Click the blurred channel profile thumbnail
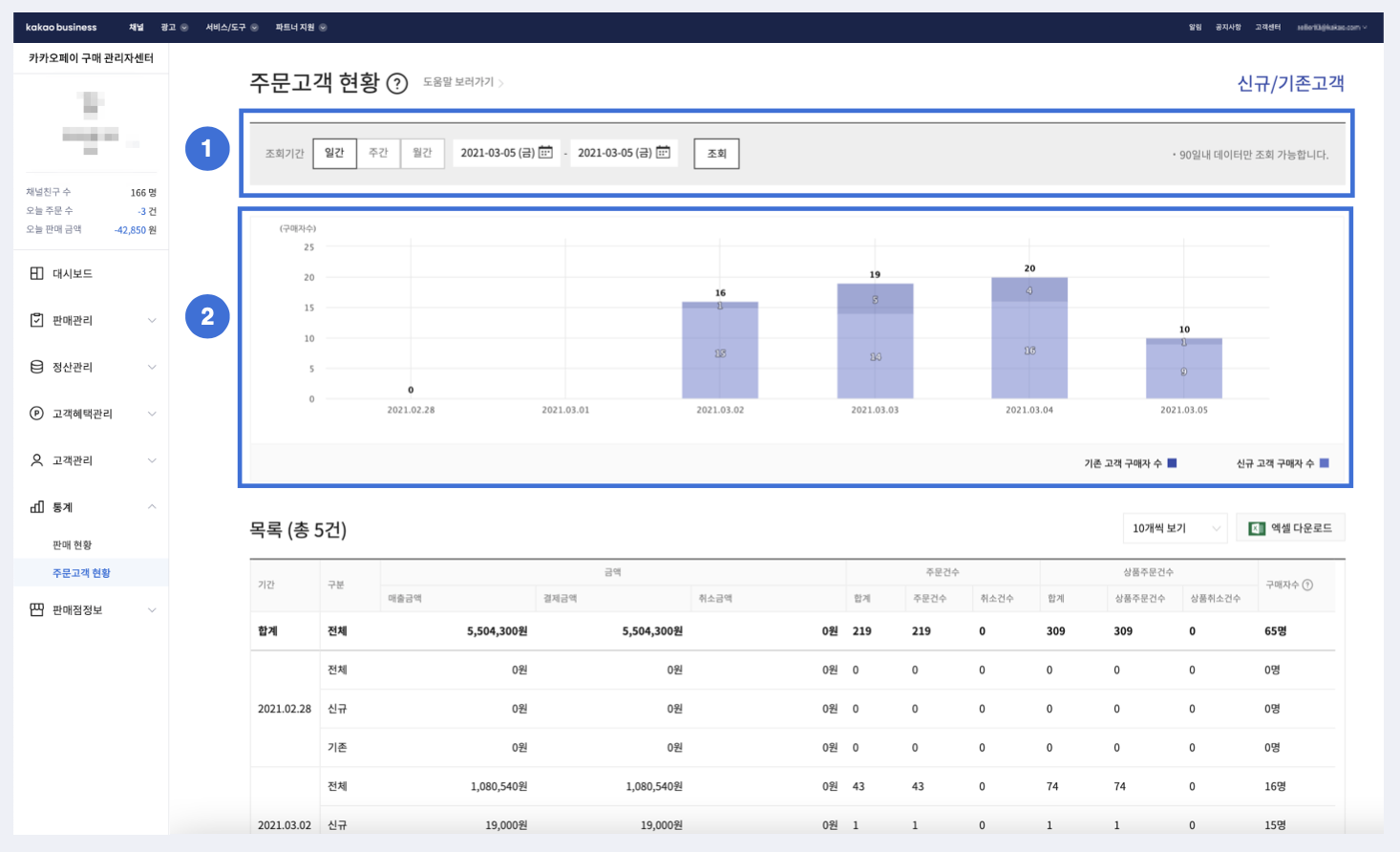 click(91, 124)
